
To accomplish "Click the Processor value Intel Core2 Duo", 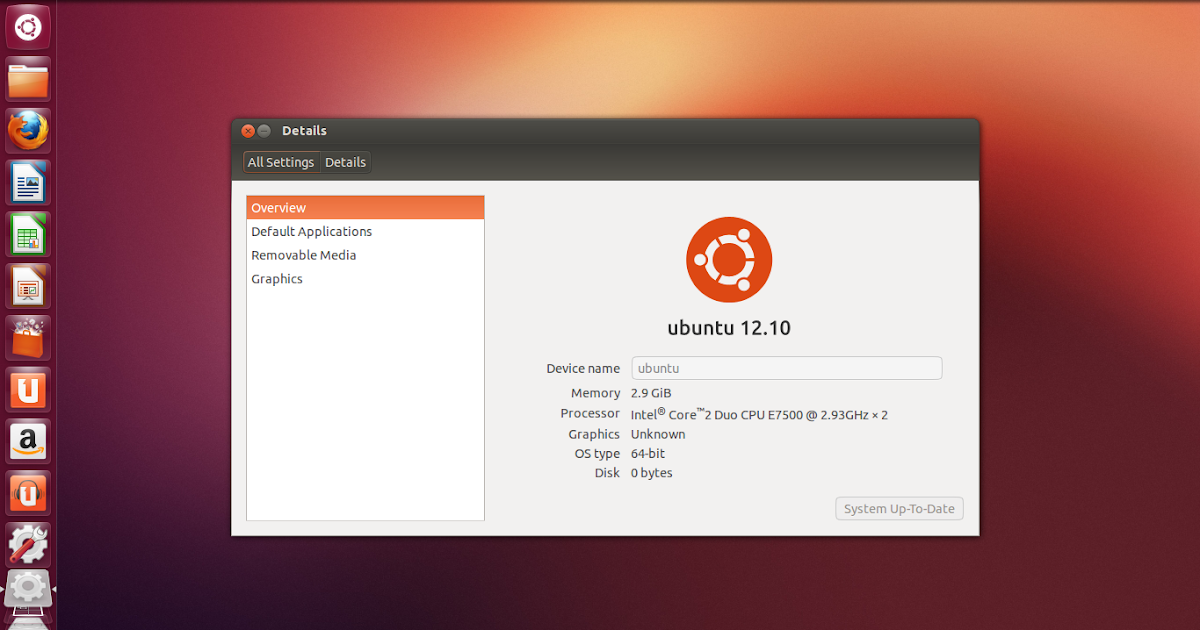I will 759,413.
